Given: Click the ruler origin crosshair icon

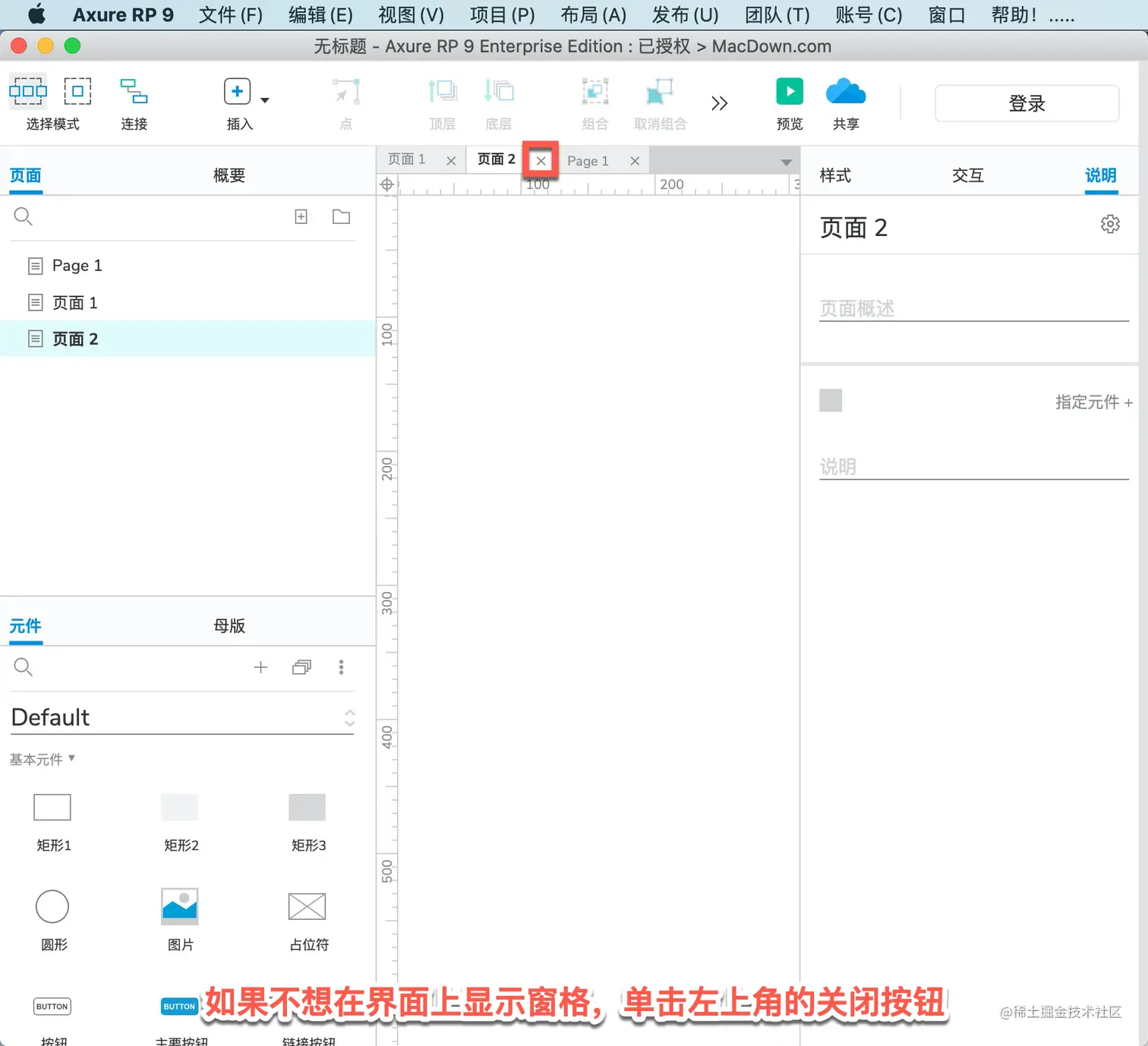Looking at the screenshot, I should pos(386,184).
